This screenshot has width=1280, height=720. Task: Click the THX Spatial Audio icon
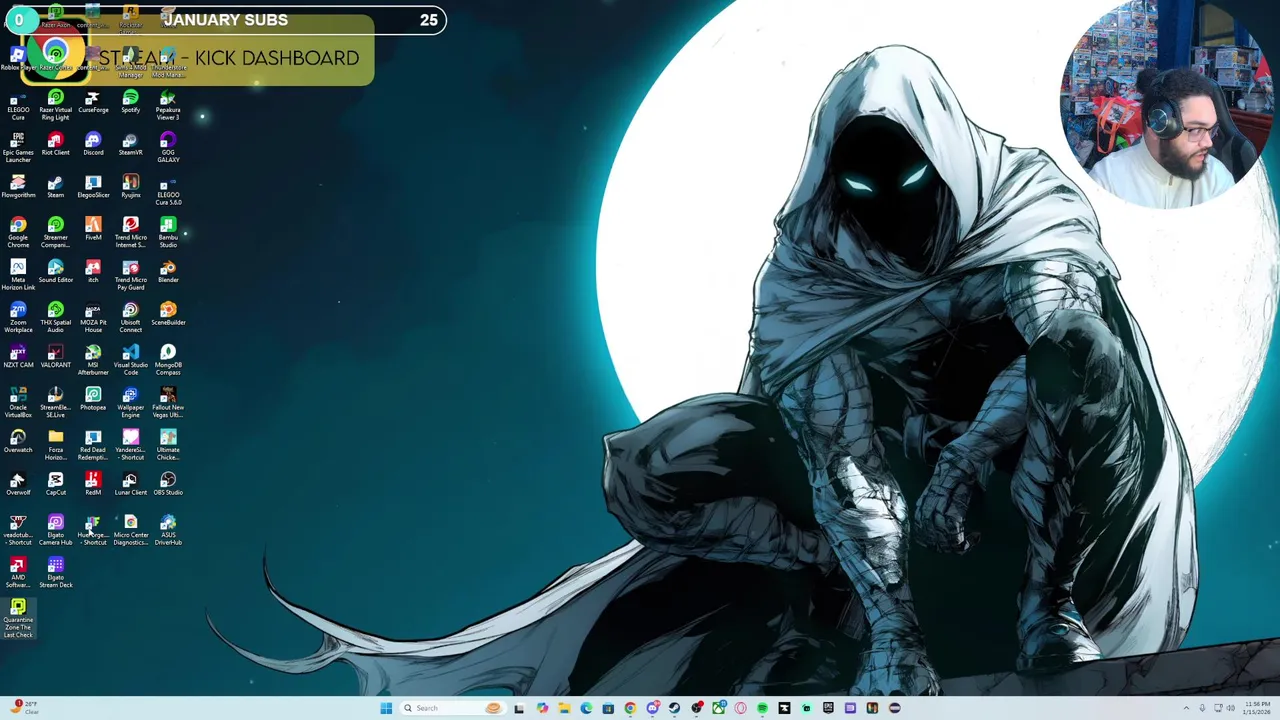coord(56,318)
